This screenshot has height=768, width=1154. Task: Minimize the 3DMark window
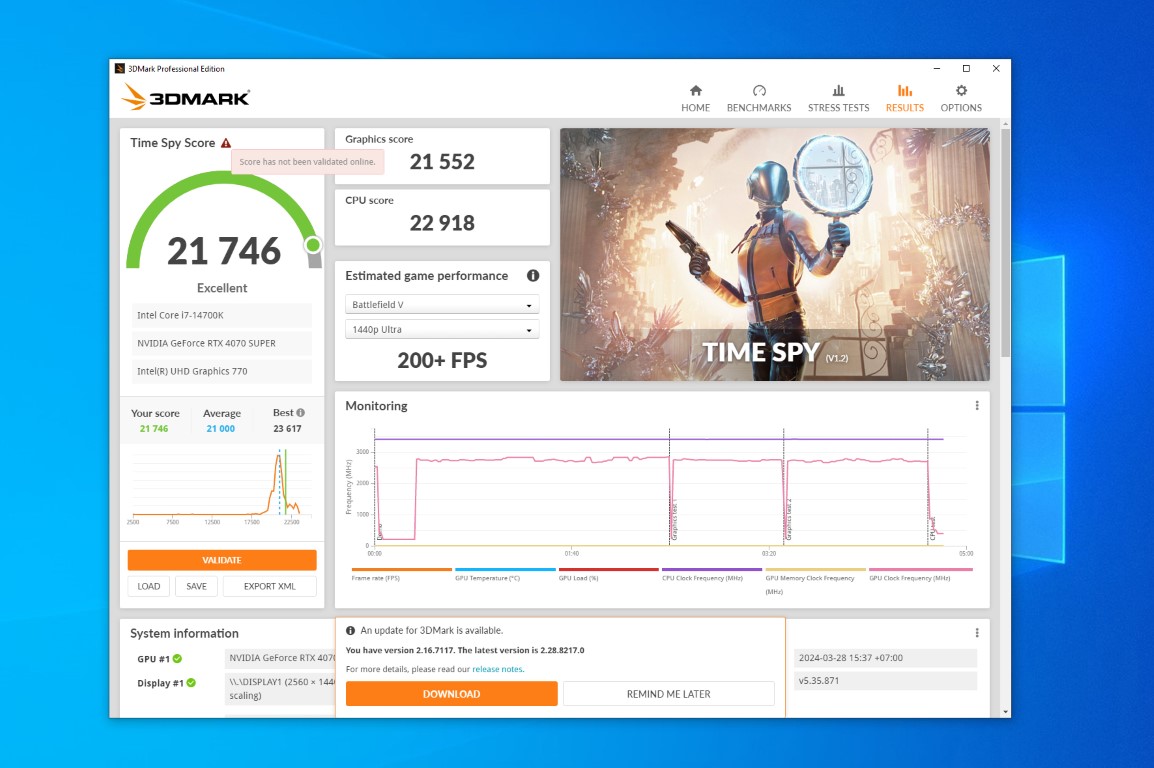pos(936,68)
